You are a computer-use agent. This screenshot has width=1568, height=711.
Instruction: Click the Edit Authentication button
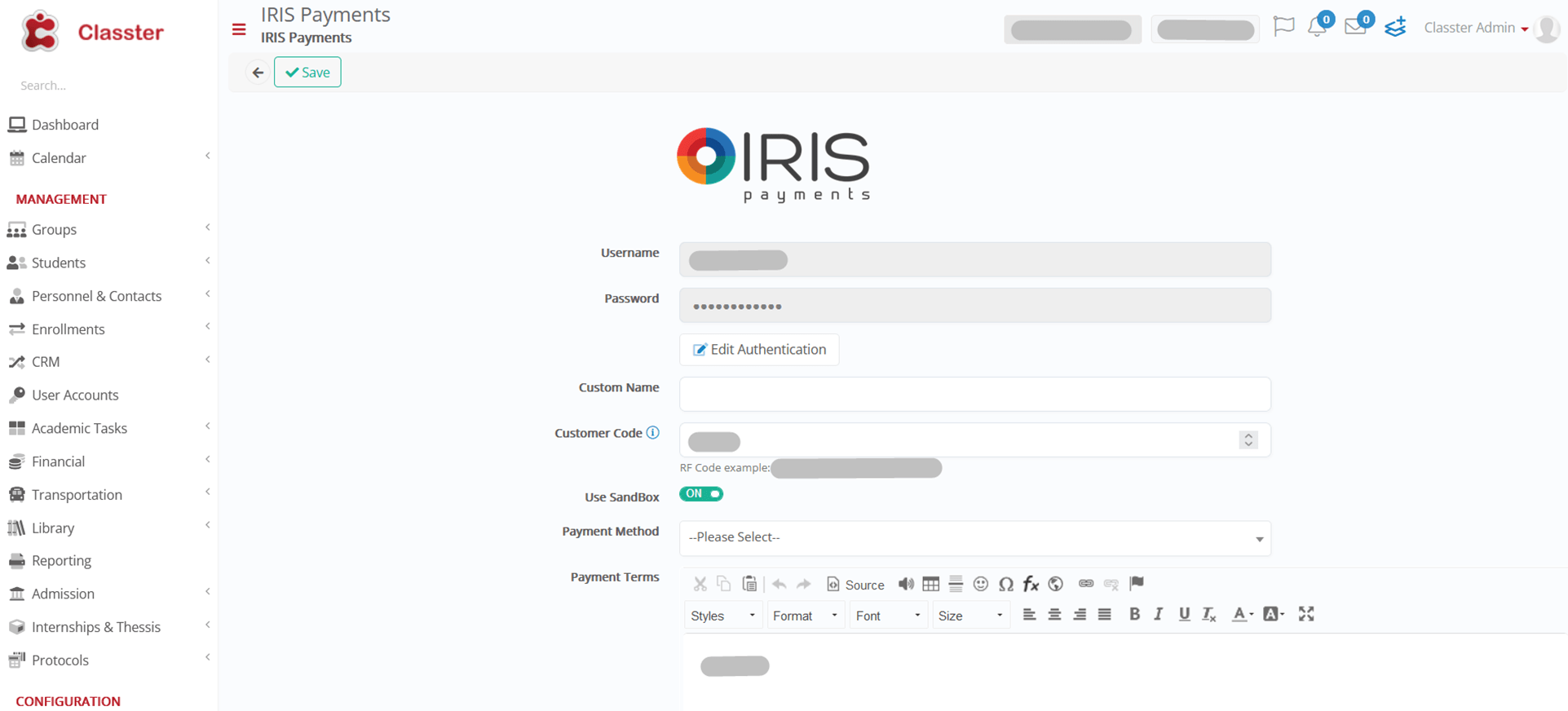click(759, 350)
